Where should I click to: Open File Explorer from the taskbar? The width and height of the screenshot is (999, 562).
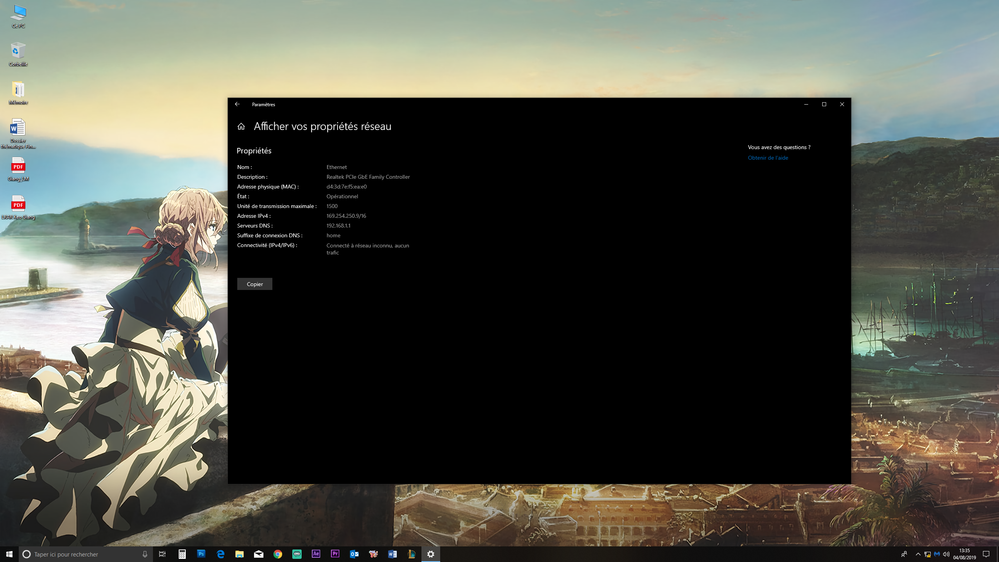point(240,554)
